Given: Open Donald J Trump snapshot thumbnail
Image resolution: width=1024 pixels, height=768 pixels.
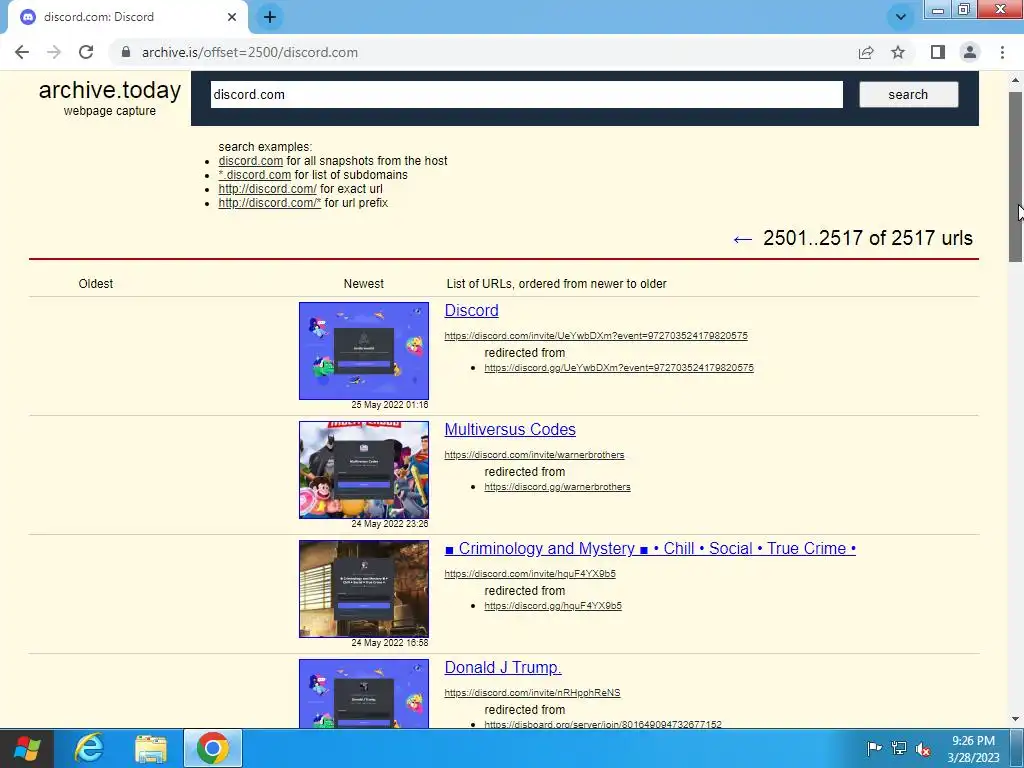Looking at the screenshot, I should [x=364, y=694].
